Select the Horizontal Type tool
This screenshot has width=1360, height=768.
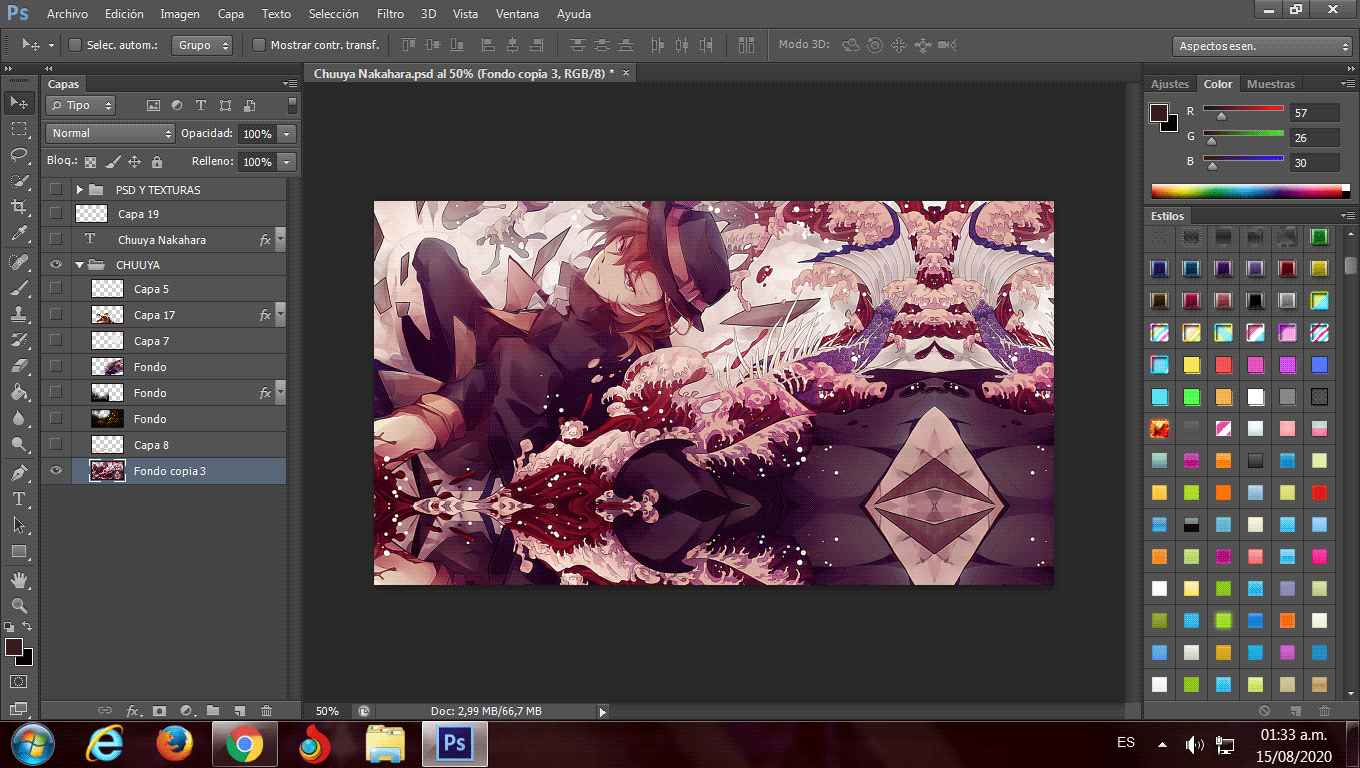pyautogui.click(x=19, y=498)
